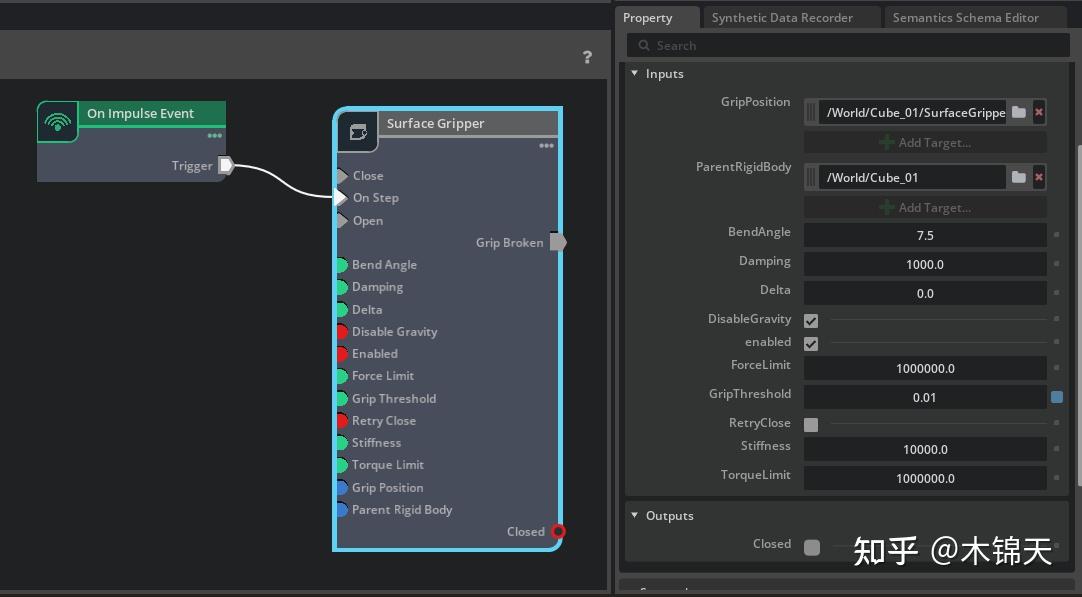Click the On Impulse Event antenna icon

point(57,122)
